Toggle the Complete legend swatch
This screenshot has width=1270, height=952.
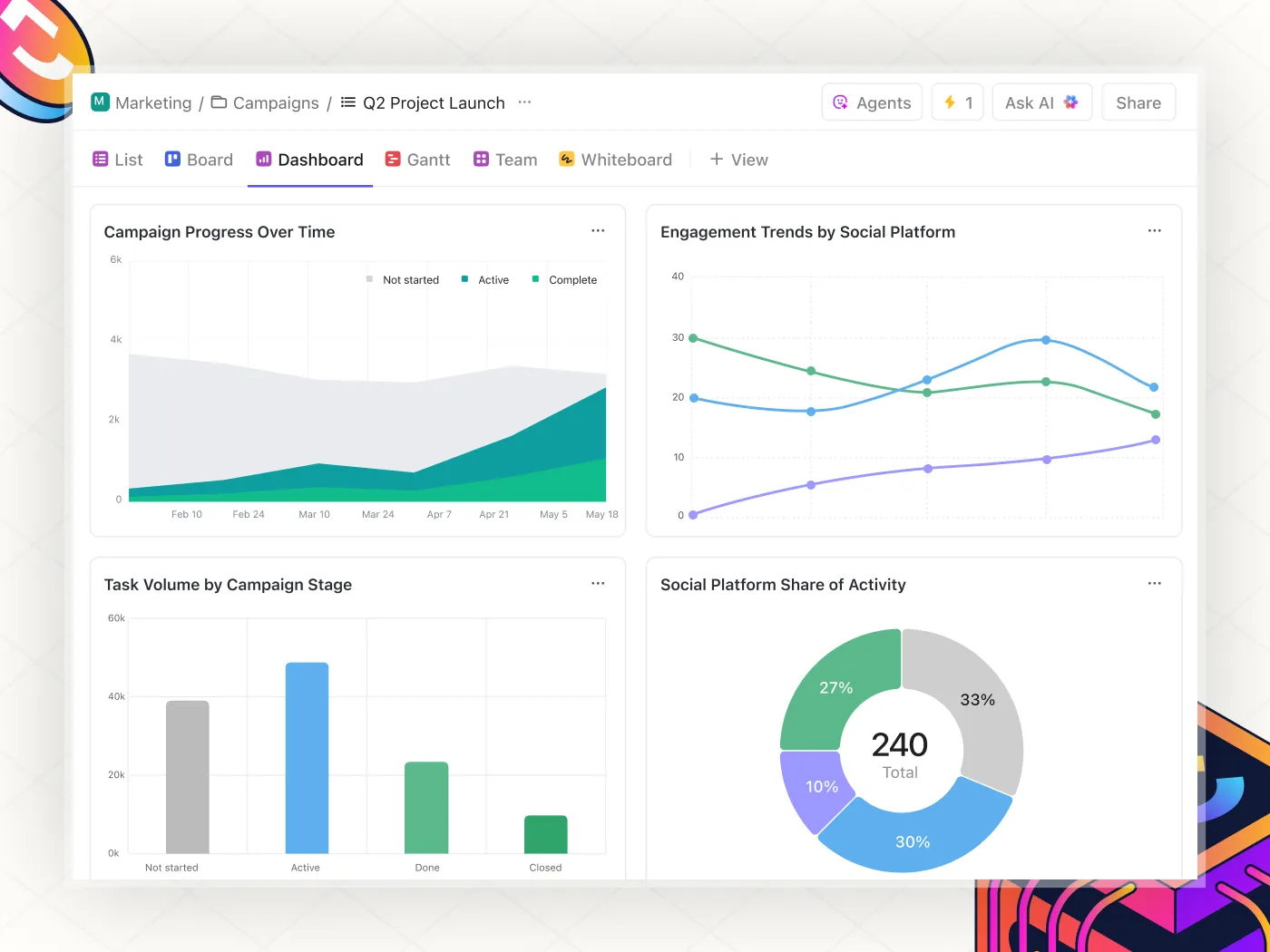click(x=535, y=279)
